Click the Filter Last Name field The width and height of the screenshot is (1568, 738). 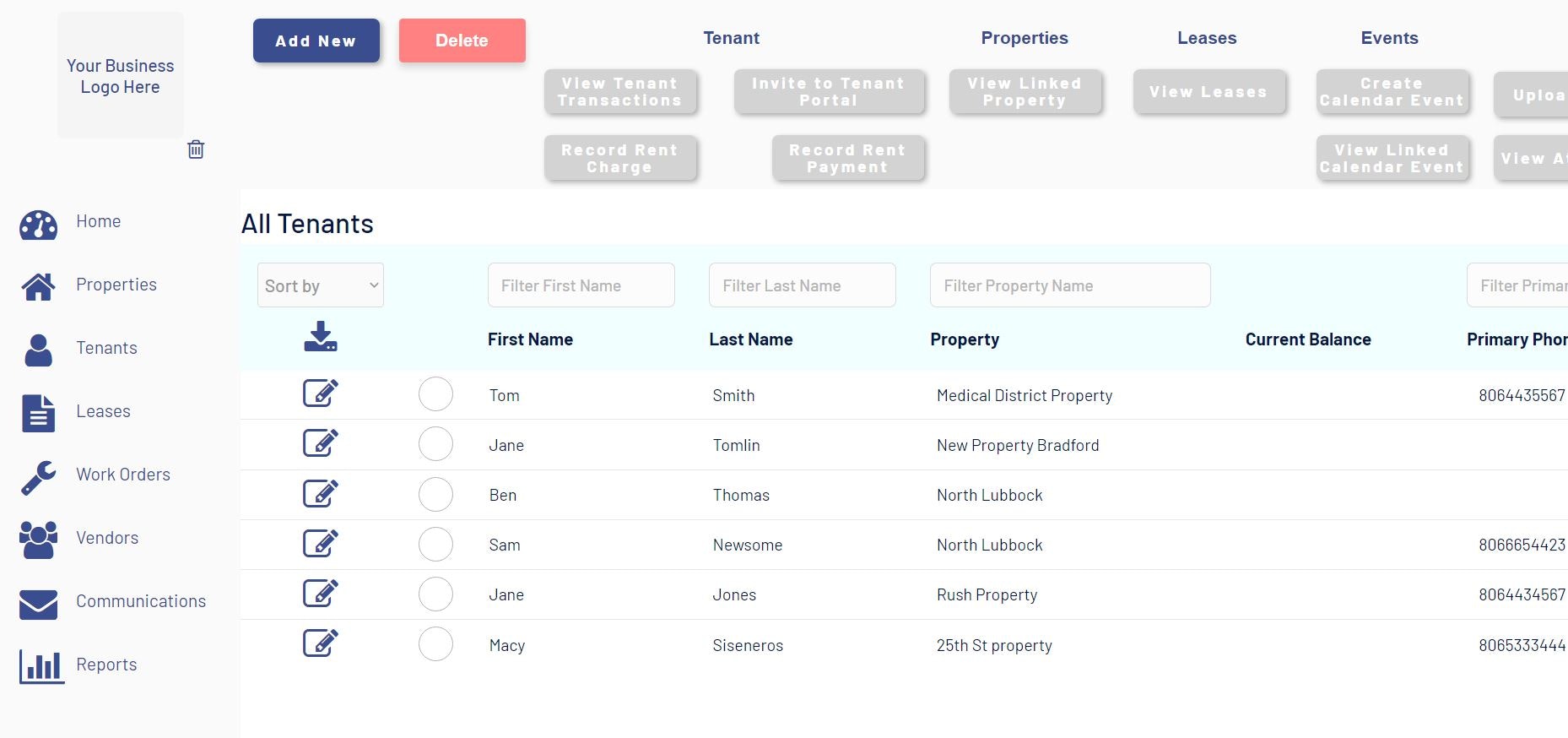[803, 285]
